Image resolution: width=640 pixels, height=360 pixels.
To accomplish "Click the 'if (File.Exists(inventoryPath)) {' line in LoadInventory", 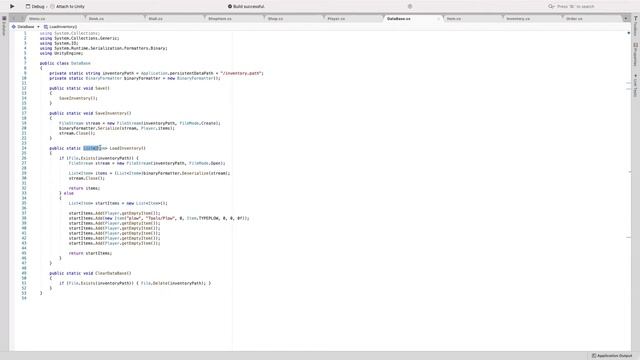I will point(99,158).
